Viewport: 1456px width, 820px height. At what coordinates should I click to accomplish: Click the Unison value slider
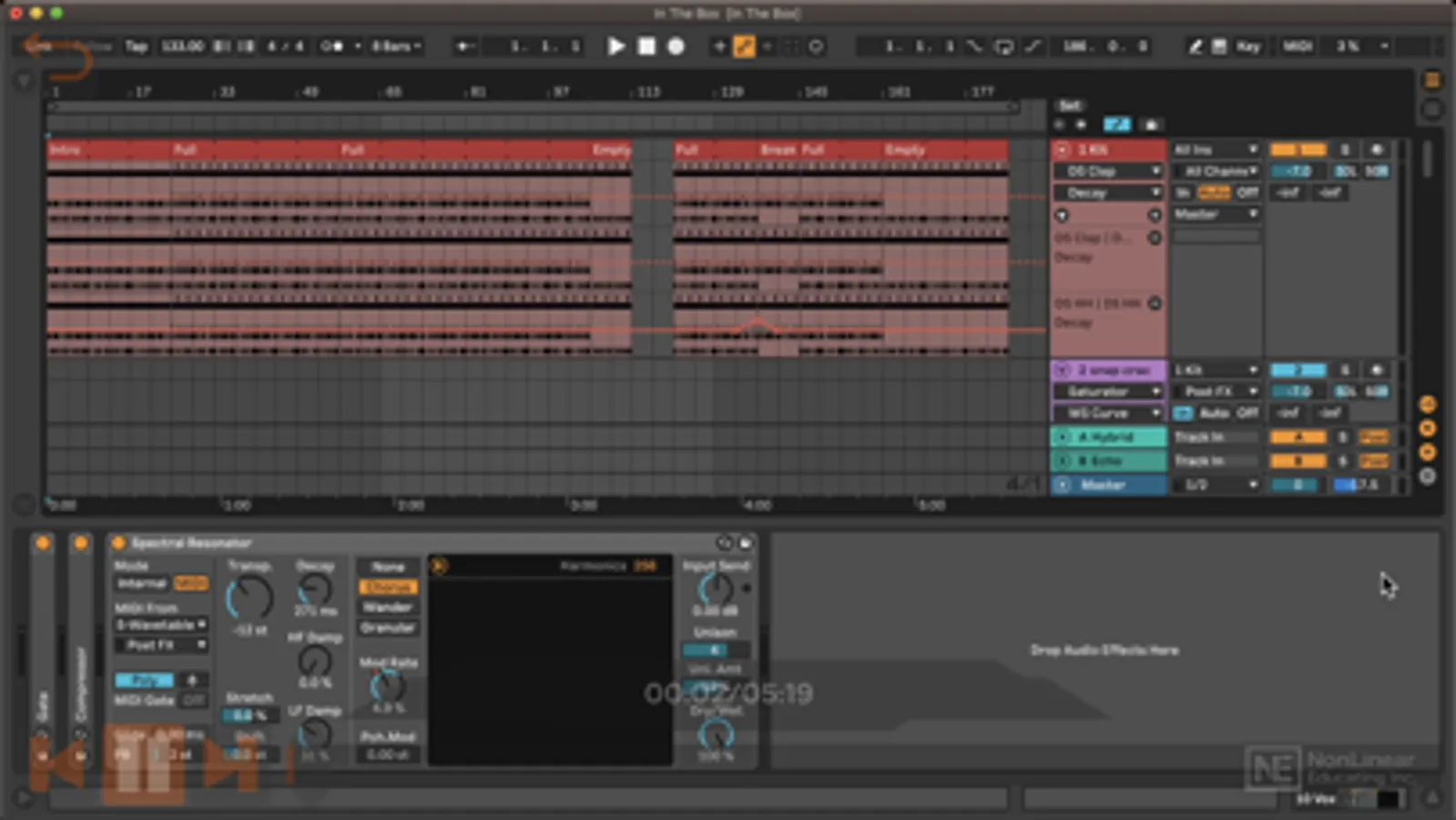click(x=716, y=651)
